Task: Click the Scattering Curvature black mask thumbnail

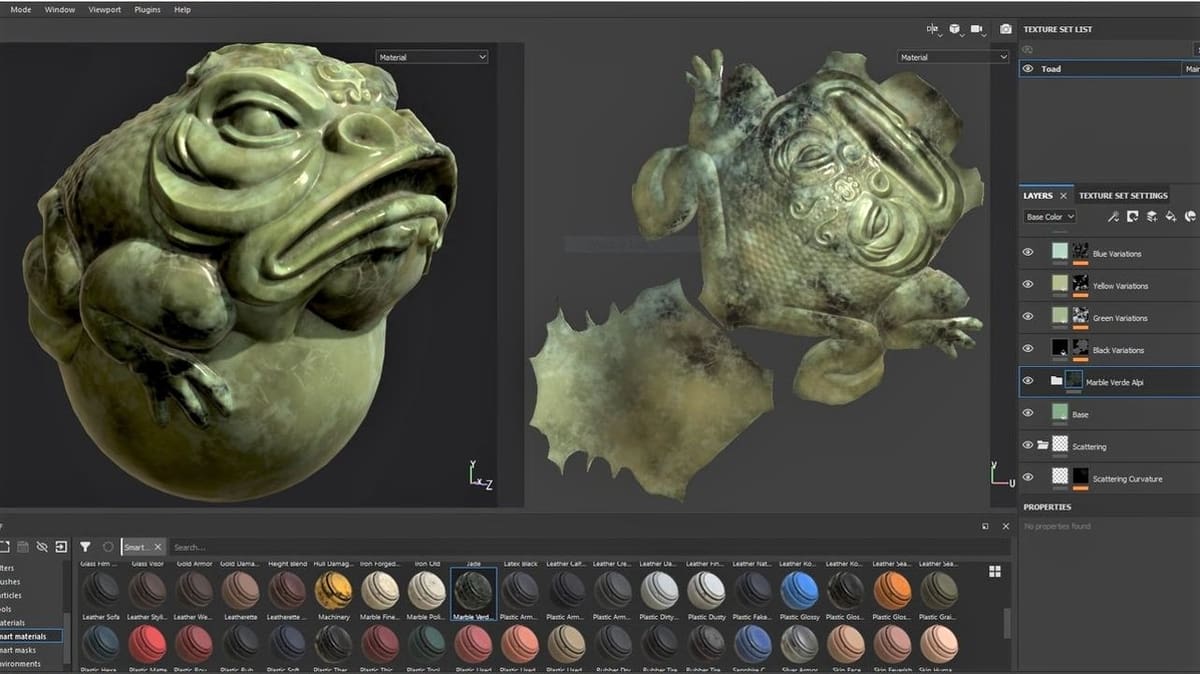Action: pos(1080,476)
